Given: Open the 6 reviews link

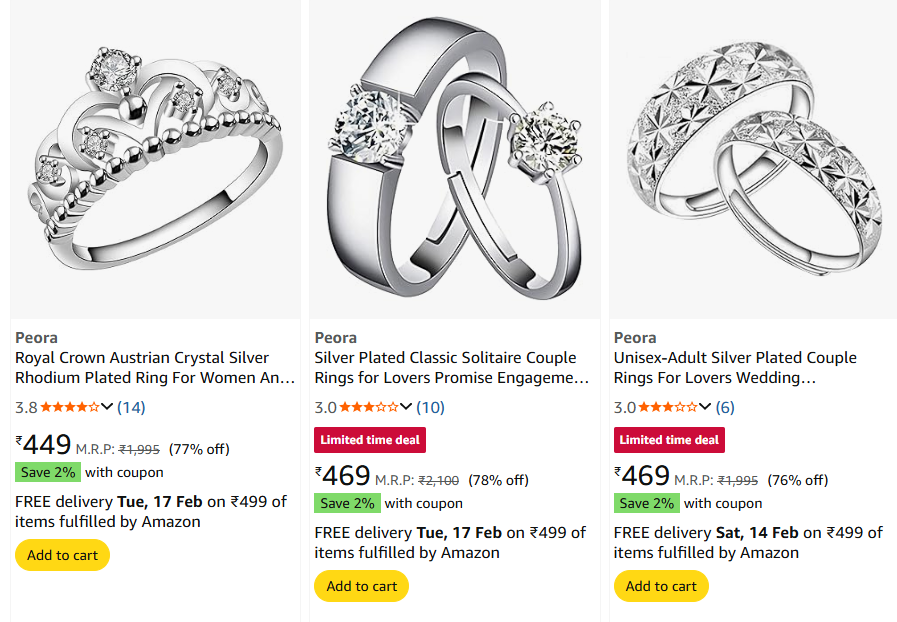Looking at the screenshot, I should click(x=725, y=407).
